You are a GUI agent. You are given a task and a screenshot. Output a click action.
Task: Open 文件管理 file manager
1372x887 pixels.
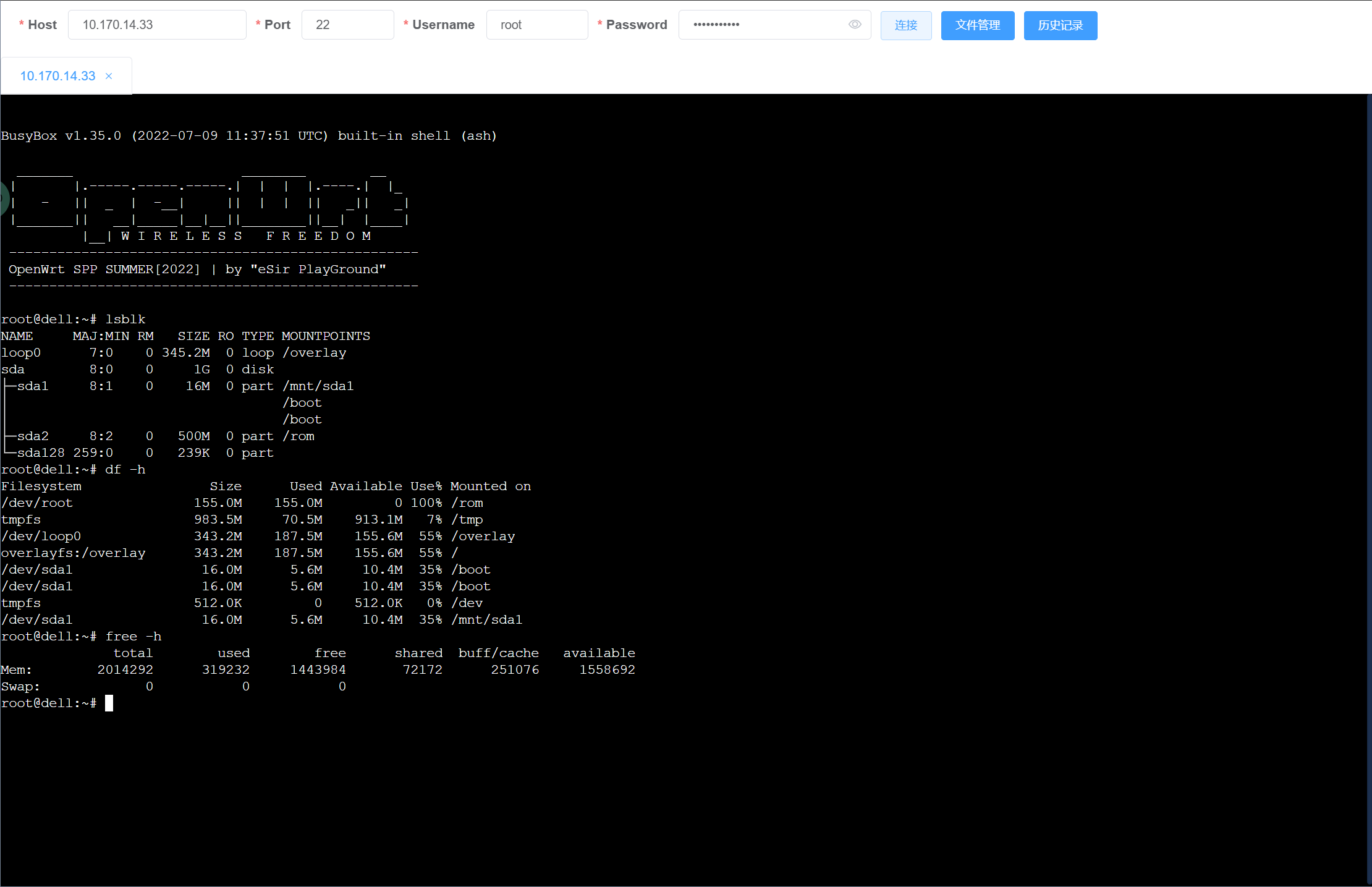(x=977, y=25)
